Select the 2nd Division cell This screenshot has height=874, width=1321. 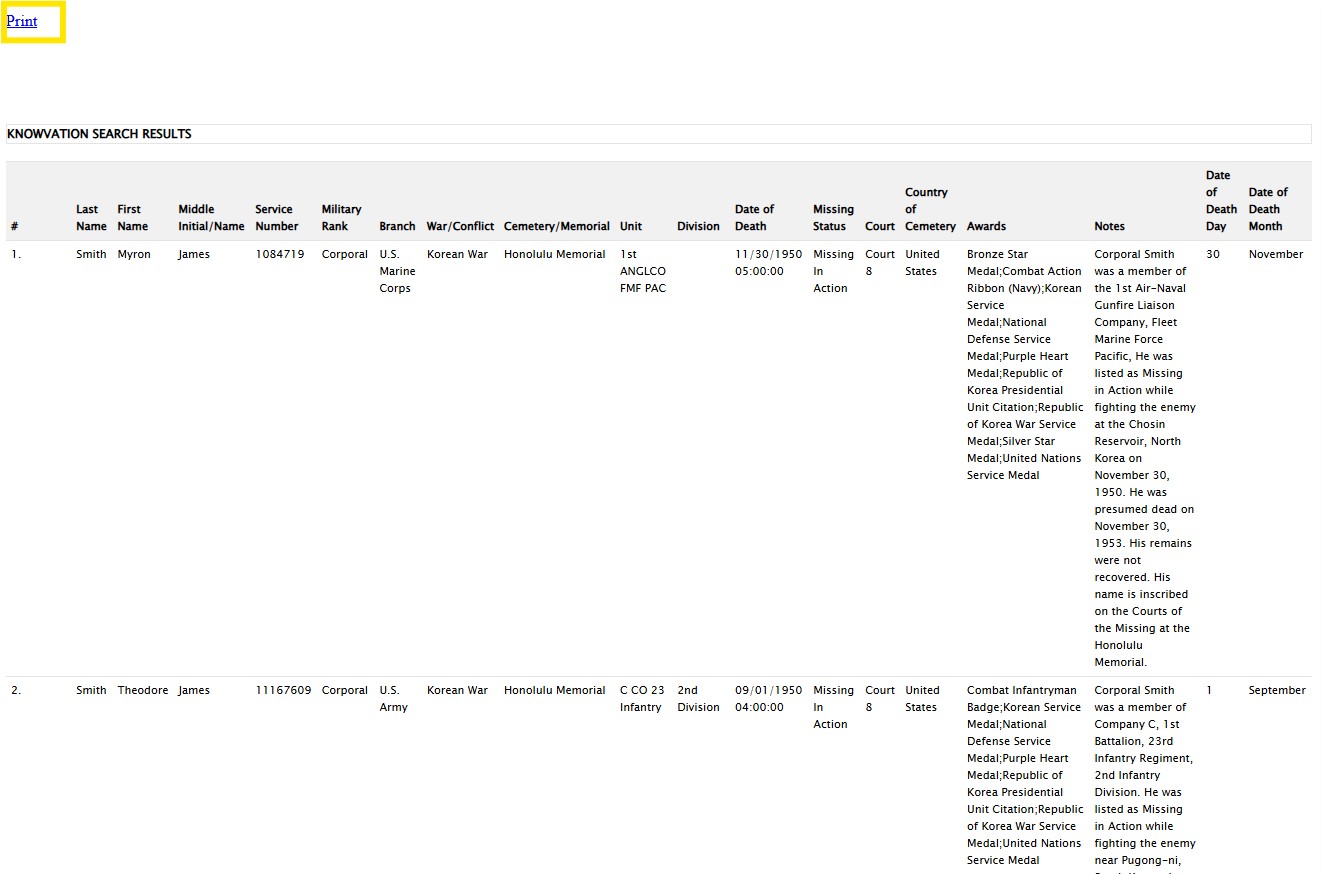point(697,698)
